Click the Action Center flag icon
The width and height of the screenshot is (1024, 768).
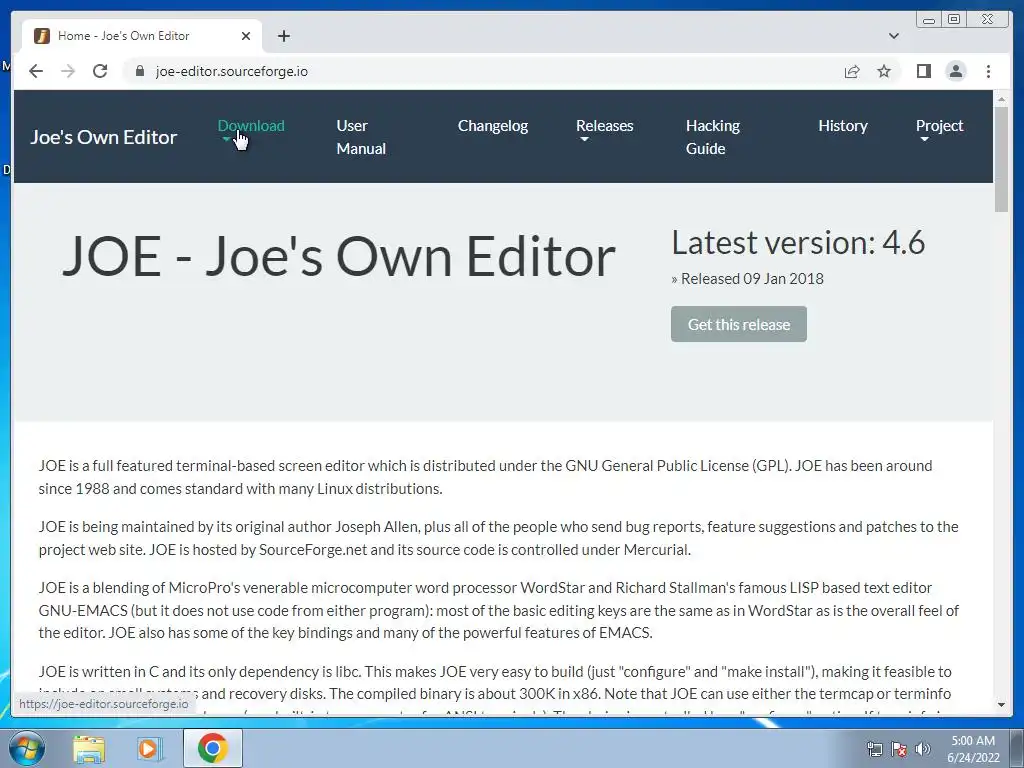pos(899,749)
